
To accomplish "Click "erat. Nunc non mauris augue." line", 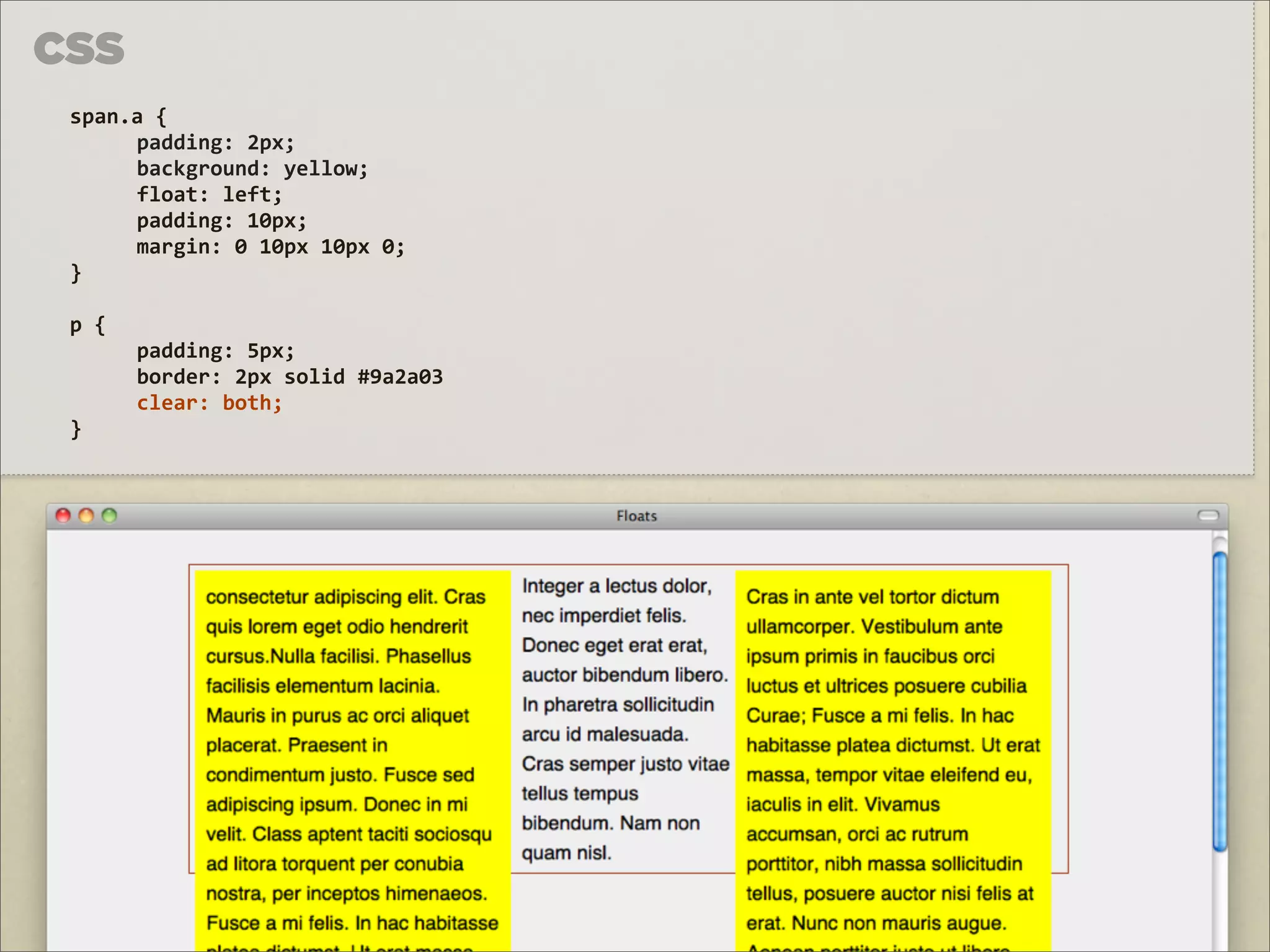I will (876, 923).
